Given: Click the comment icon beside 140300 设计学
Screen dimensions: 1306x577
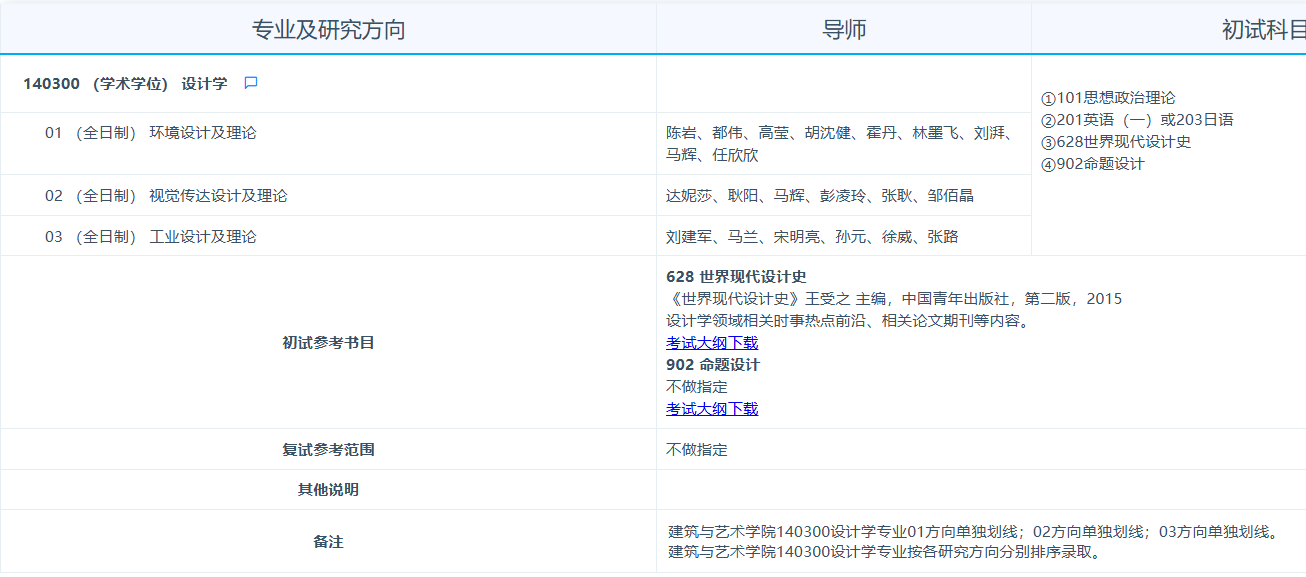Looking at the screenshot, I should click(x=251, y=83).
